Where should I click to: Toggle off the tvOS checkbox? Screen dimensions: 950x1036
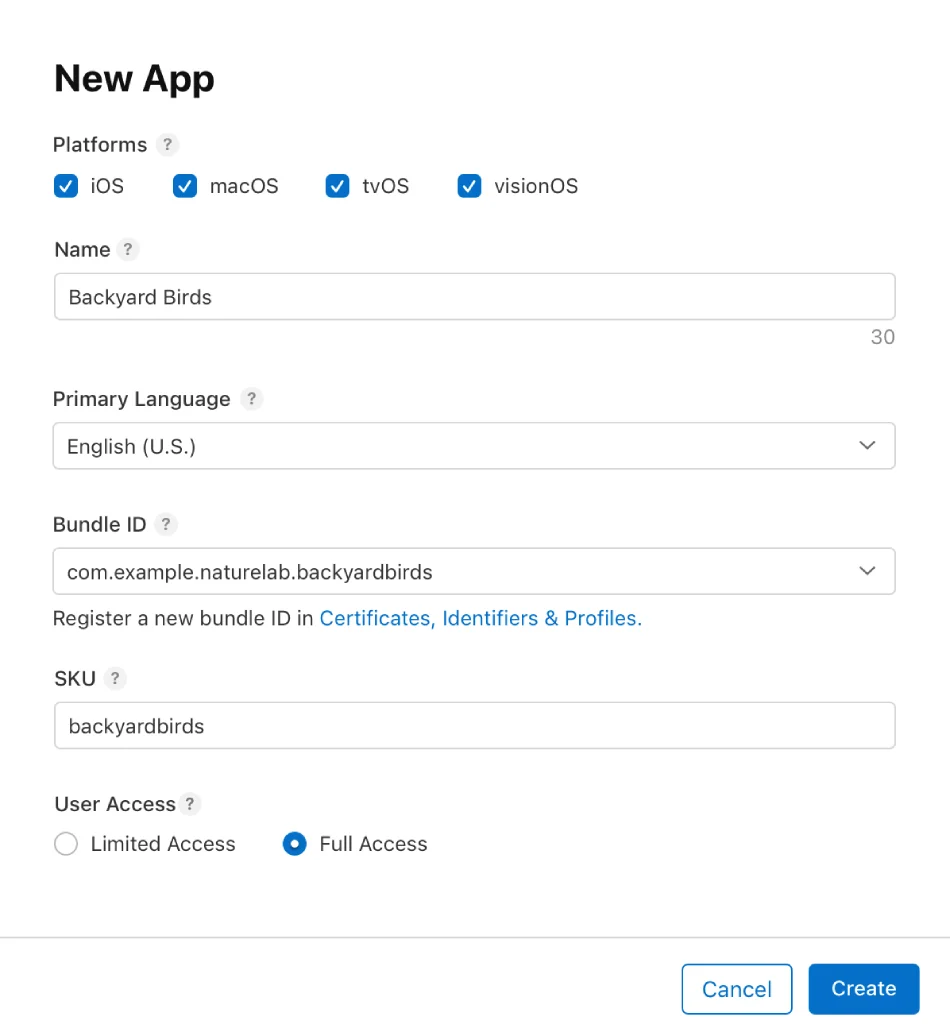[x=337, y=186]
